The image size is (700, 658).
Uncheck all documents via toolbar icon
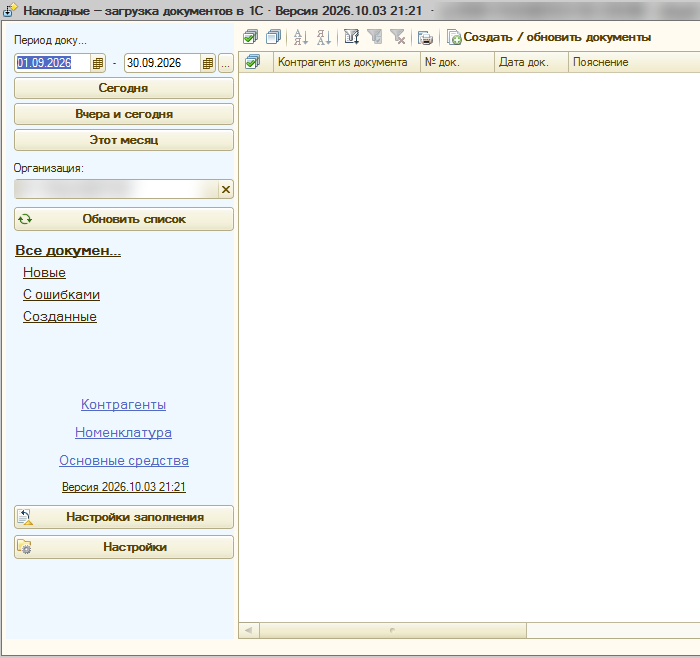coord(273,37)
